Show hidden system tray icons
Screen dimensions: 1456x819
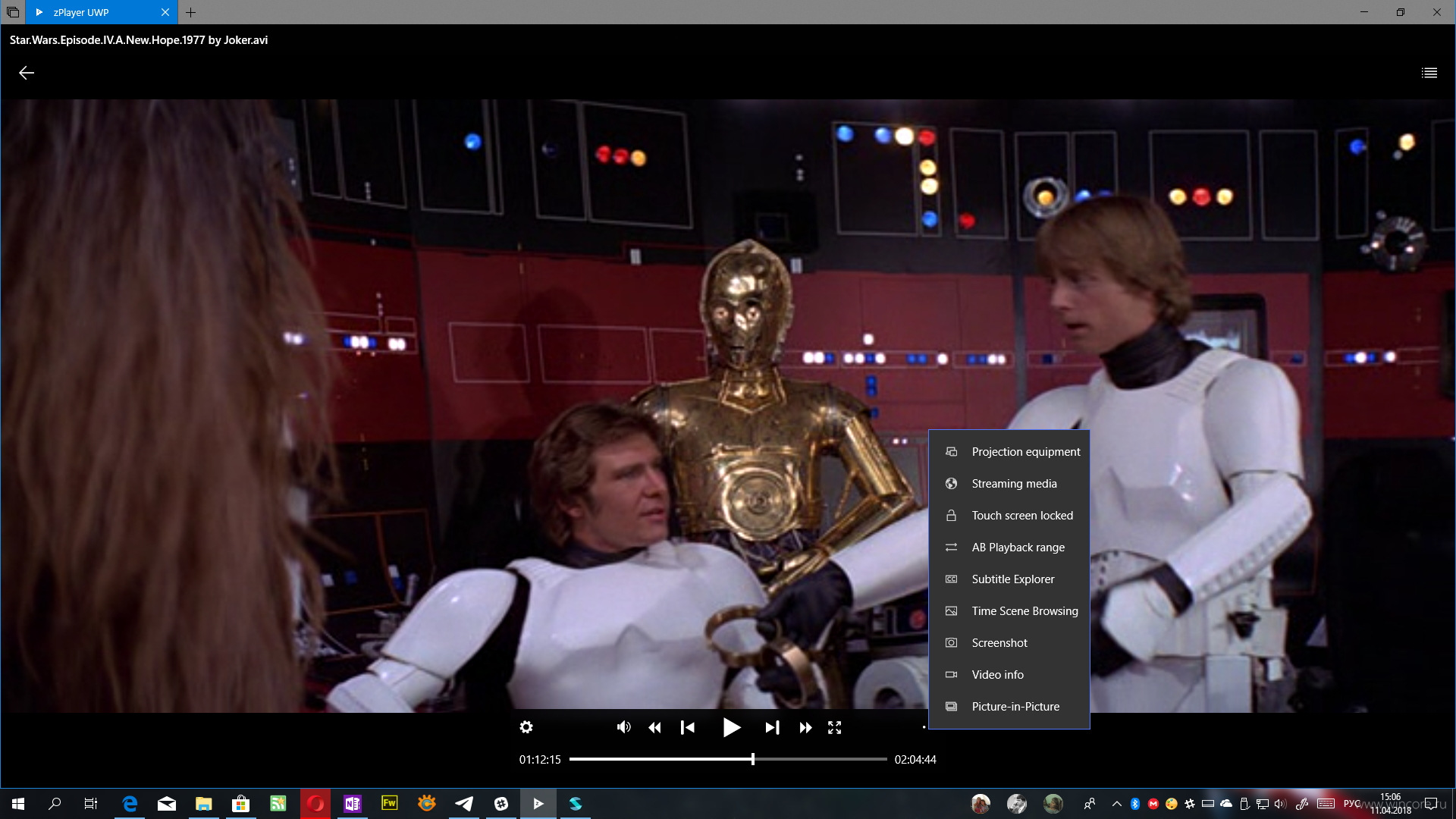[1116, 804]
